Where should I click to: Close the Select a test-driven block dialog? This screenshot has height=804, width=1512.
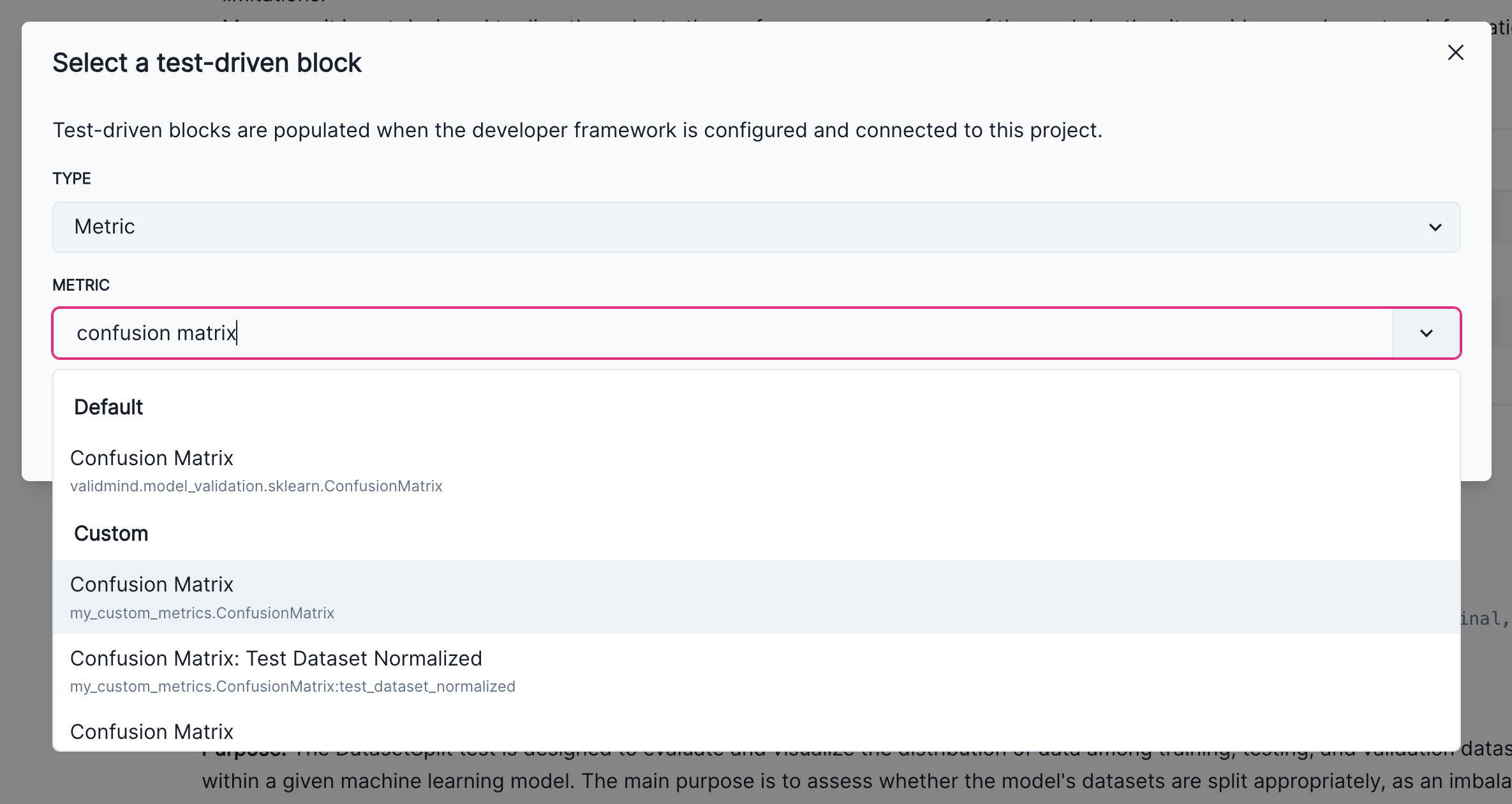tap(1456, 52)
